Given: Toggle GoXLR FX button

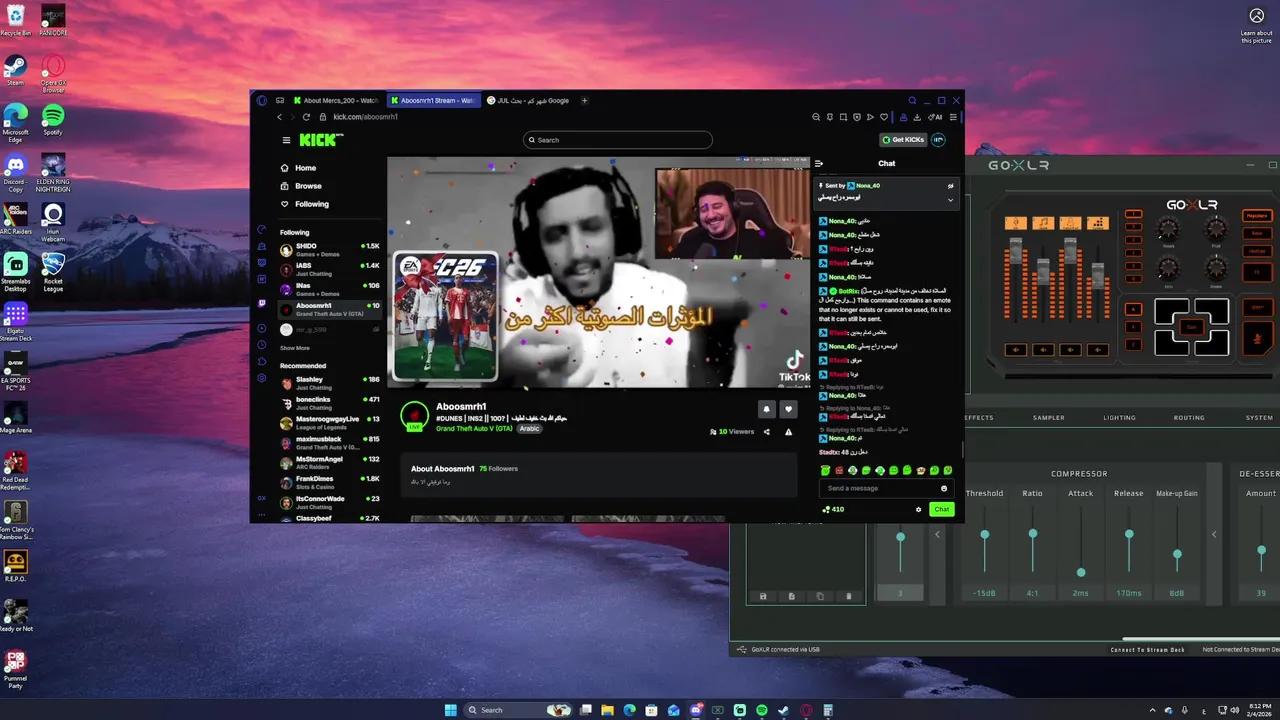Looking at the screenshot, I should pos(1257,271).
